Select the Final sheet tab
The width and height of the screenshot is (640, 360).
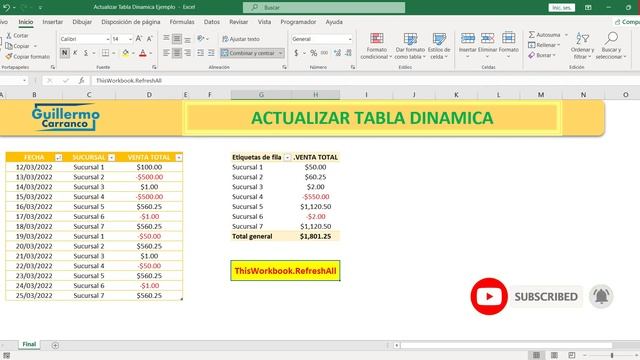pos(29,344)
